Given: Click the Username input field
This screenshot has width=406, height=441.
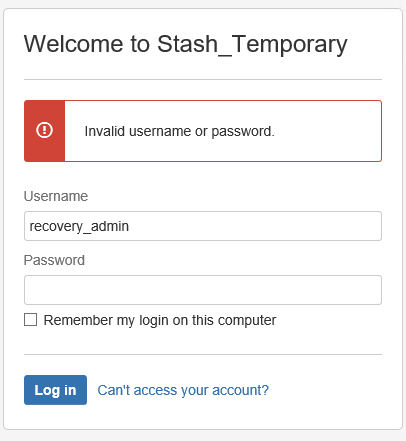Looking at the screenshot, I should [x=203, y=226].
